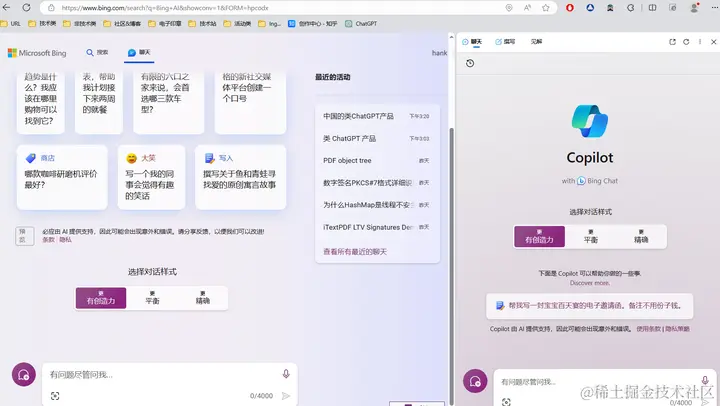Refresh the Copilot sidebar

coord(686,42)
